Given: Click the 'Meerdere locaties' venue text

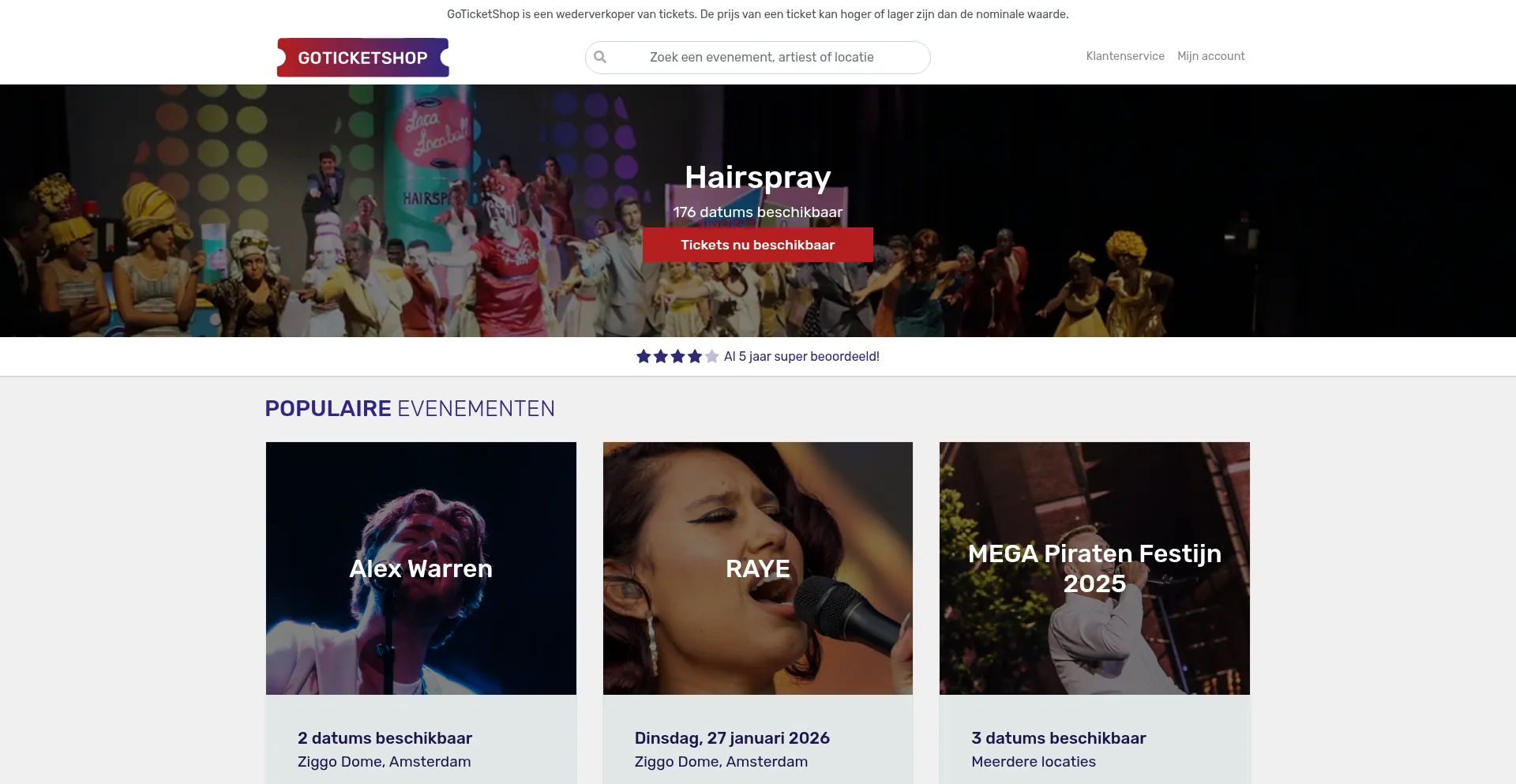Looking at the screenshot, I should (x=1033, y=762).
